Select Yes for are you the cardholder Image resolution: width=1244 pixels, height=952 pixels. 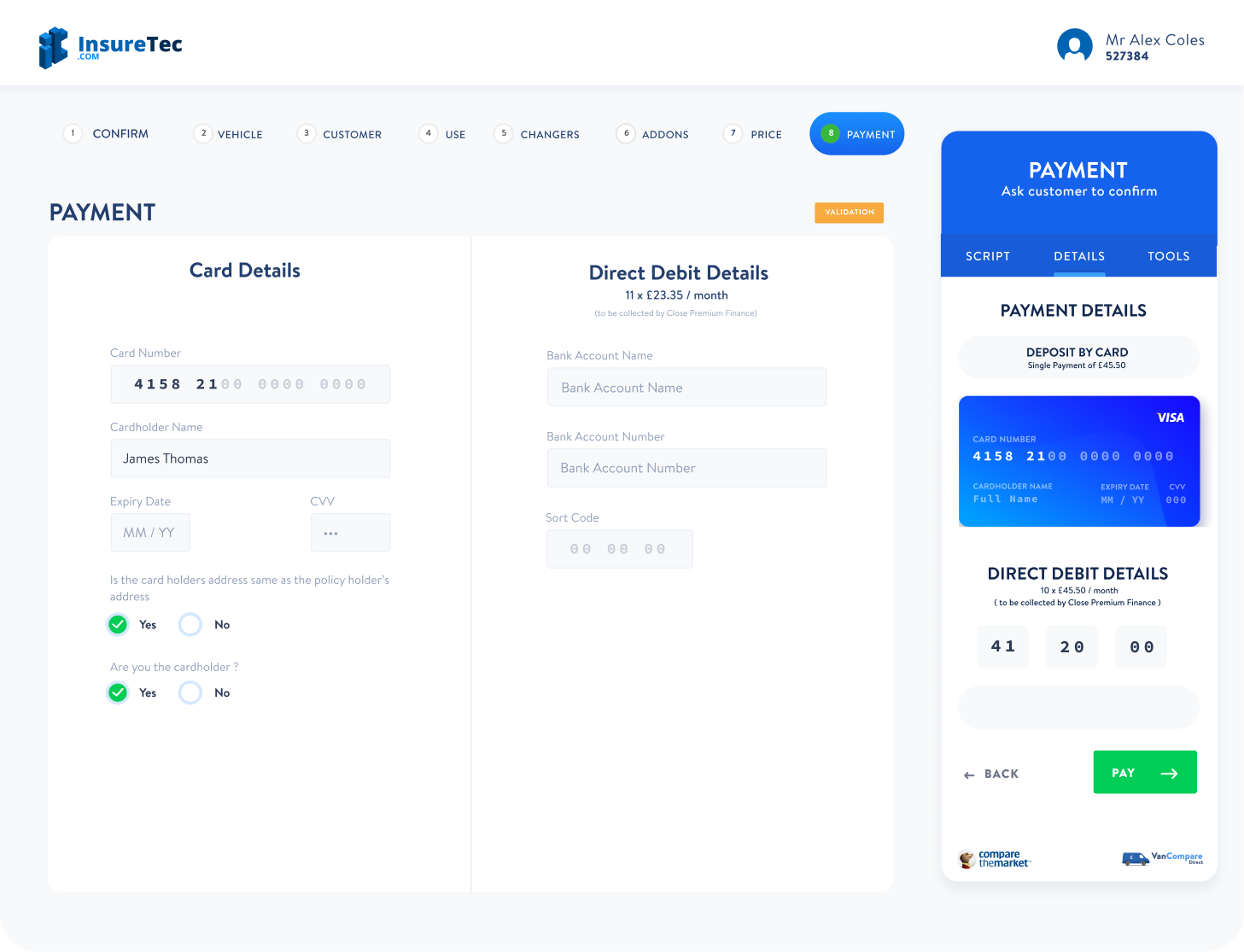pyautogui.click(x=118, y=693)
